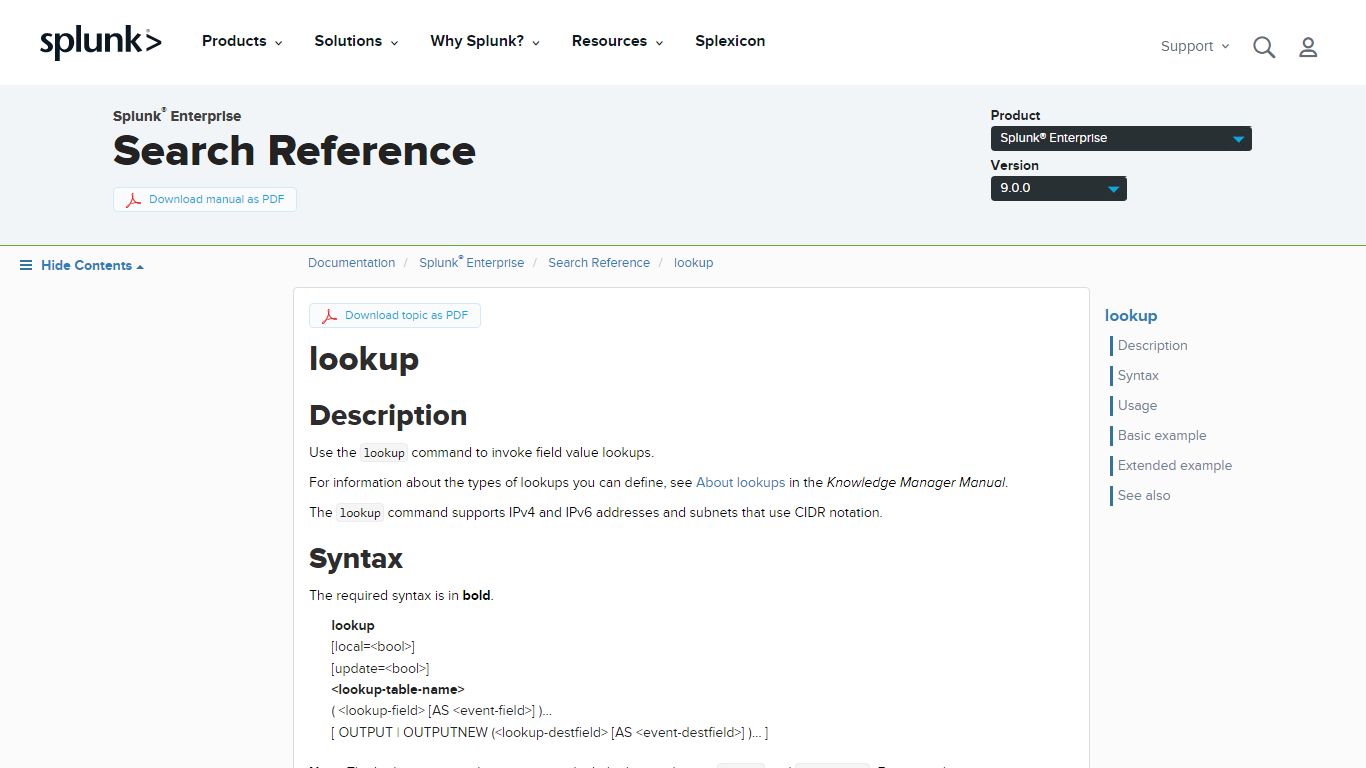Open the Resources menu
The width and height of the screenshot is (1366, 768).
(x=617, y=41)
